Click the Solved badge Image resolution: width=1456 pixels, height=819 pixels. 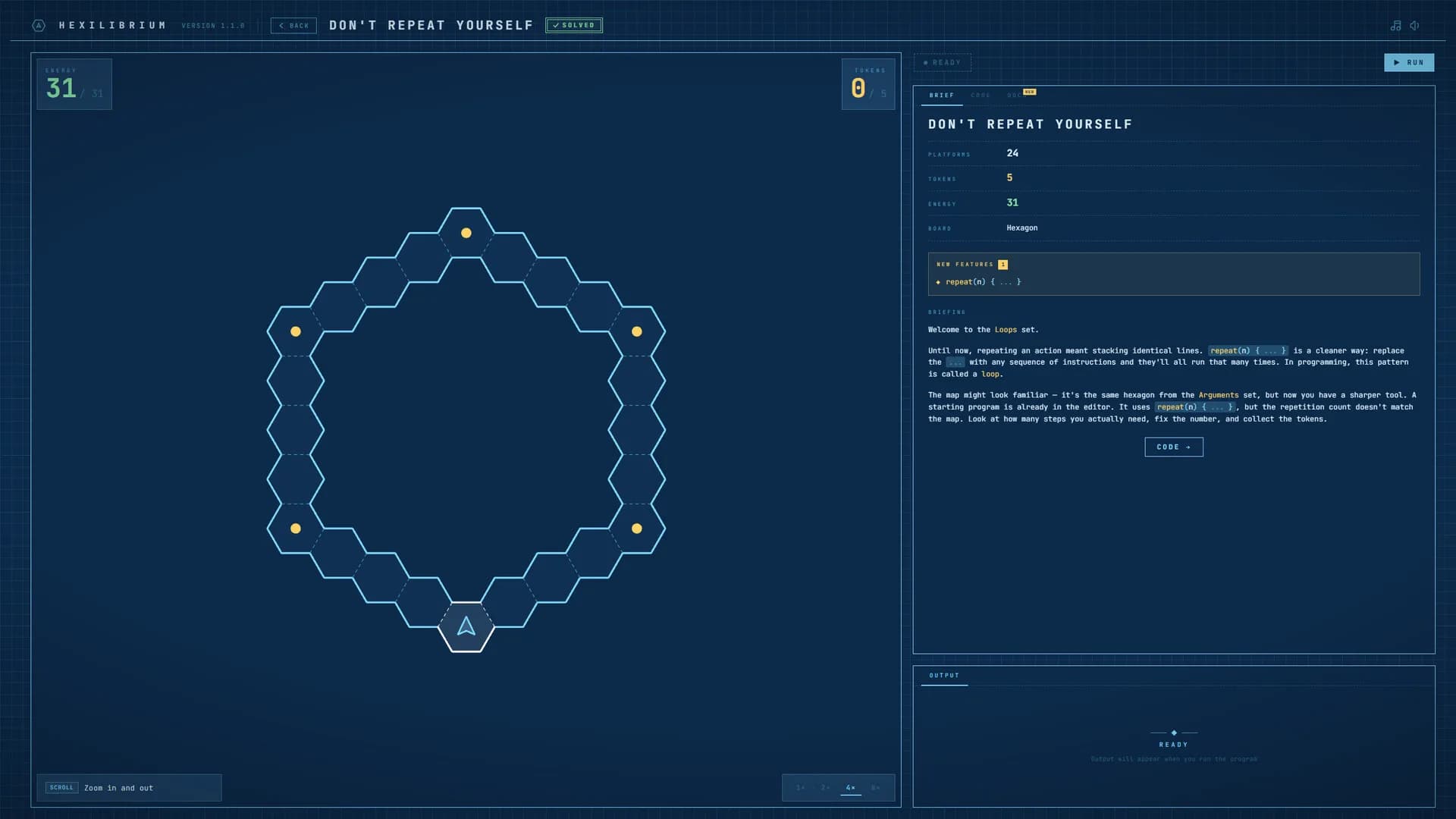pos(574,25)
